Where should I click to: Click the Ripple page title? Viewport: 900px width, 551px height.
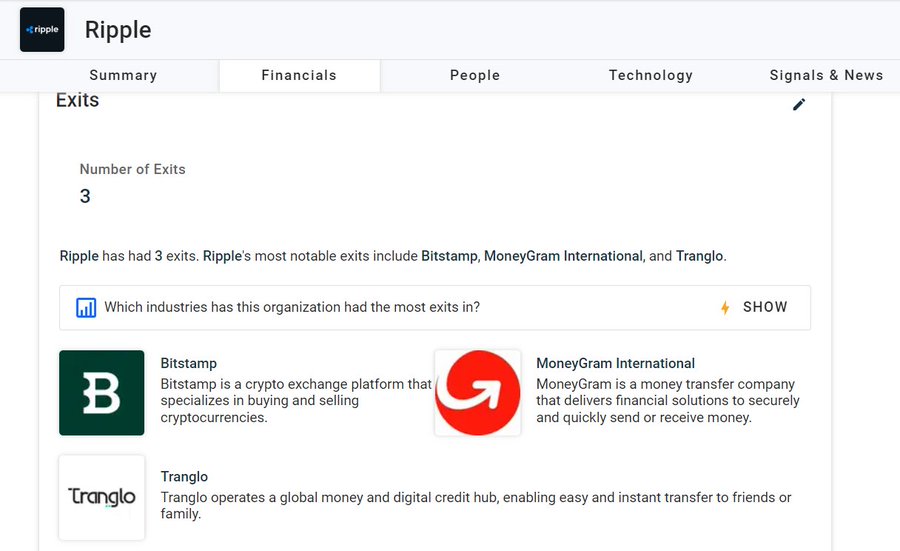(x=118, y=30)
